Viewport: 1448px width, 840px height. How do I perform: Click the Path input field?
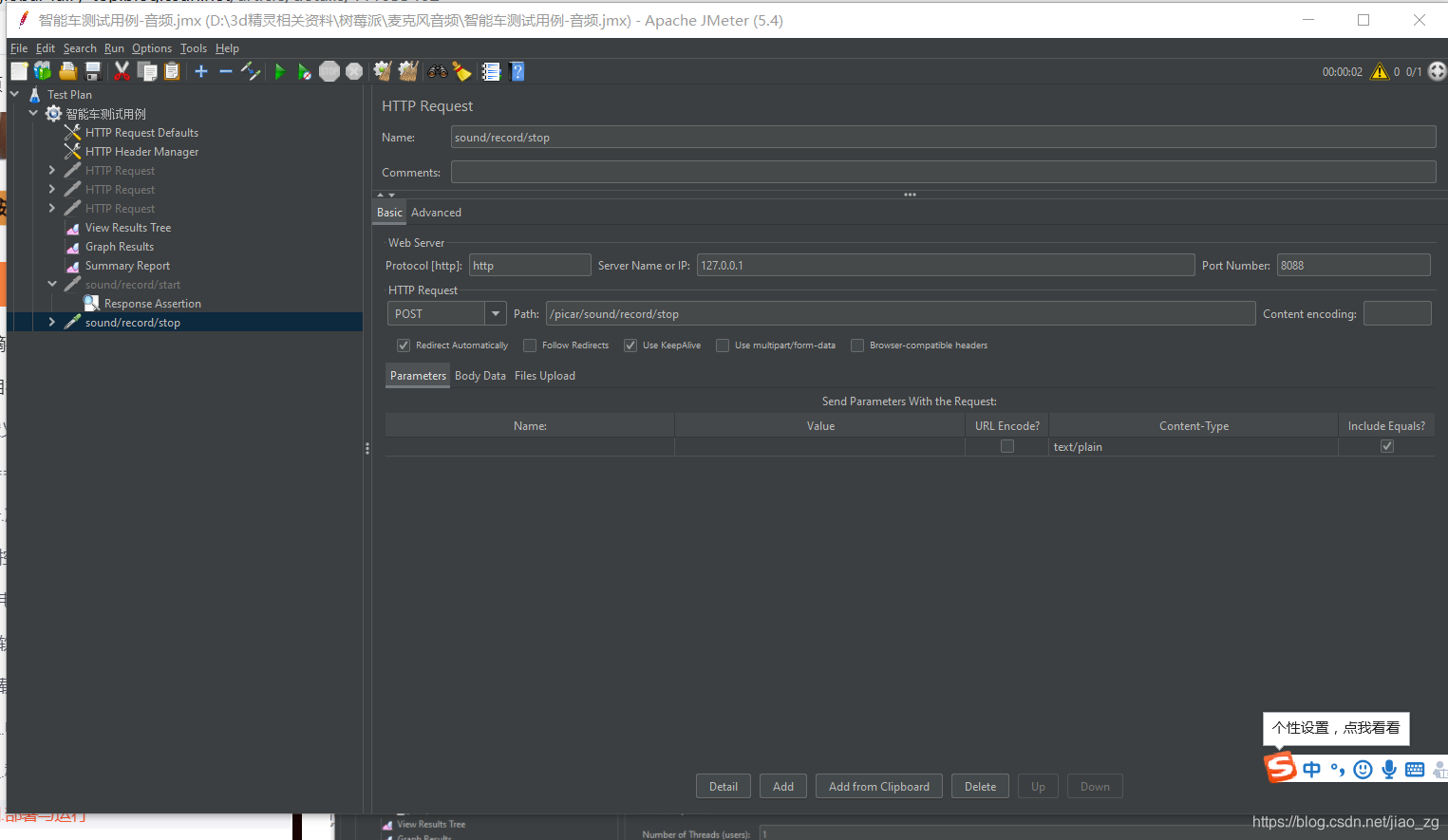[901, 314]
